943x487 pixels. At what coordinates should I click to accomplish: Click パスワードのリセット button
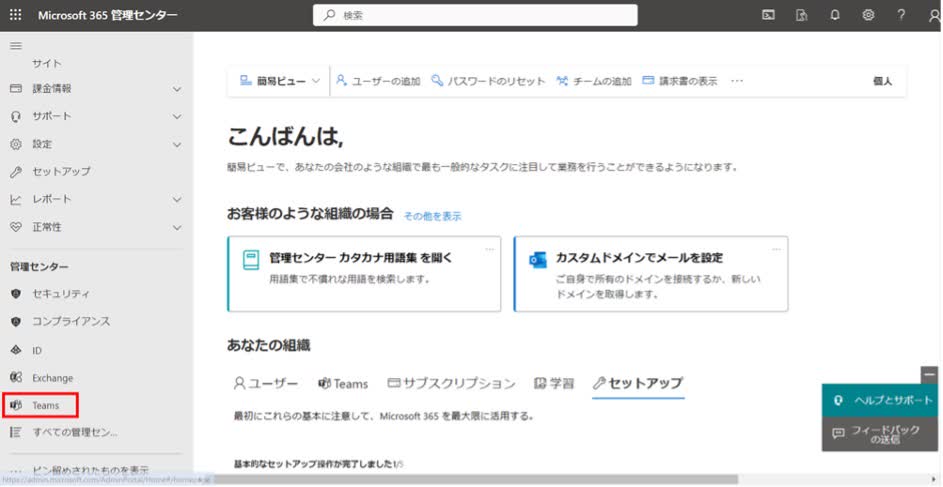click(488, 81)
